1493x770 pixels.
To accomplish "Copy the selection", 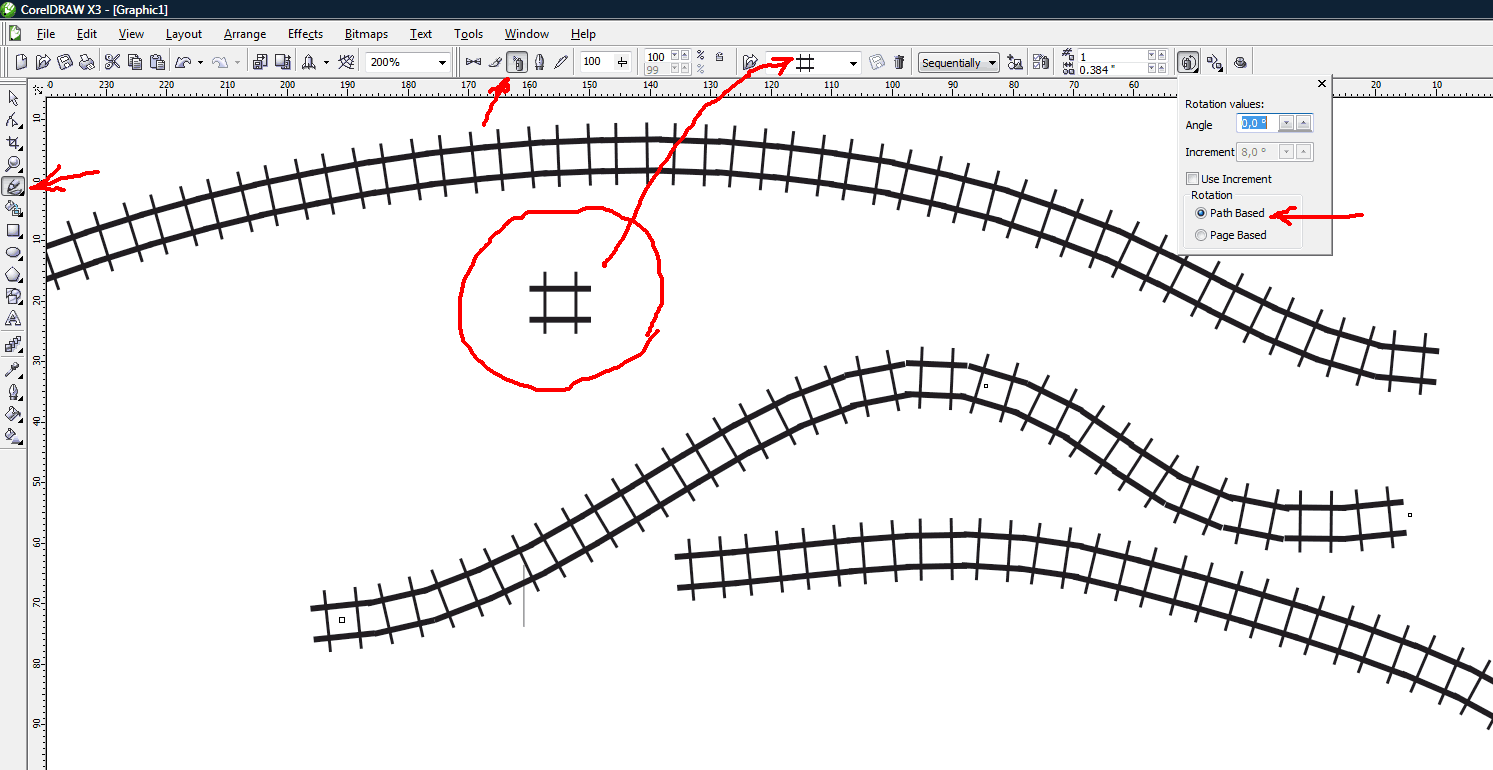I will (x=135, y=62).
